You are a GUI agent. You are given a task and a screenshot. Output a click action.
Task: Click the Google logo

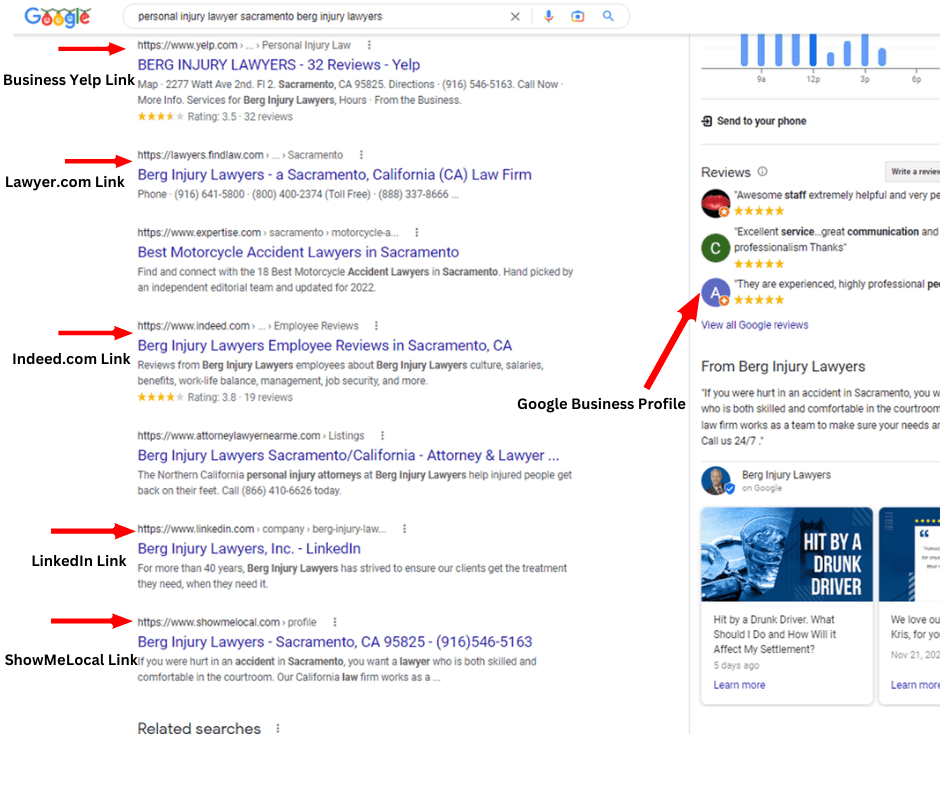[x=58, y=17]
